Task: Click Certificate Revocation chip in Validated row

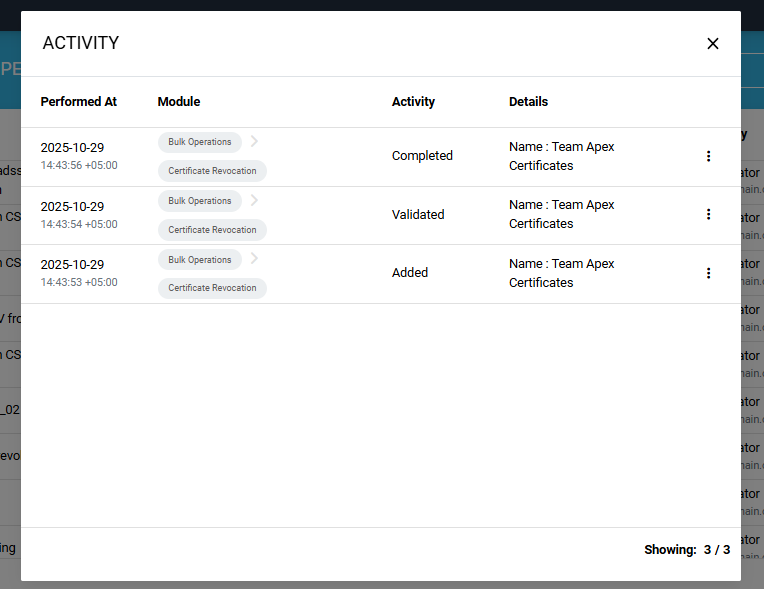Action: pos(212,230)
